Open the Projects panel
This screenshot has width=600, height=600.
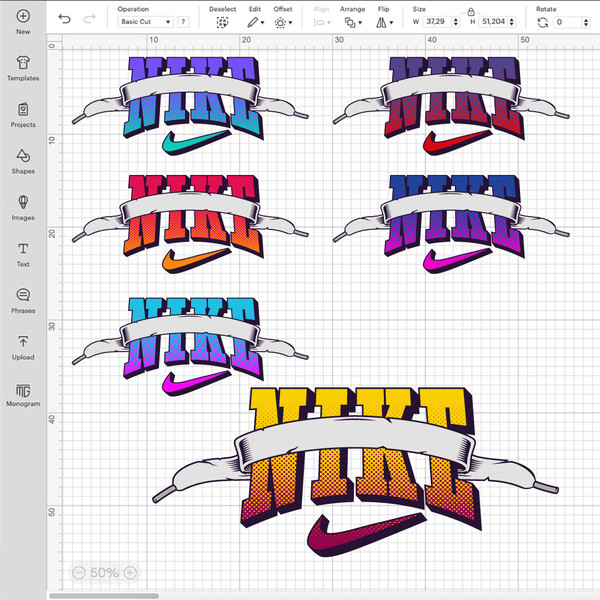coord(23,115)
